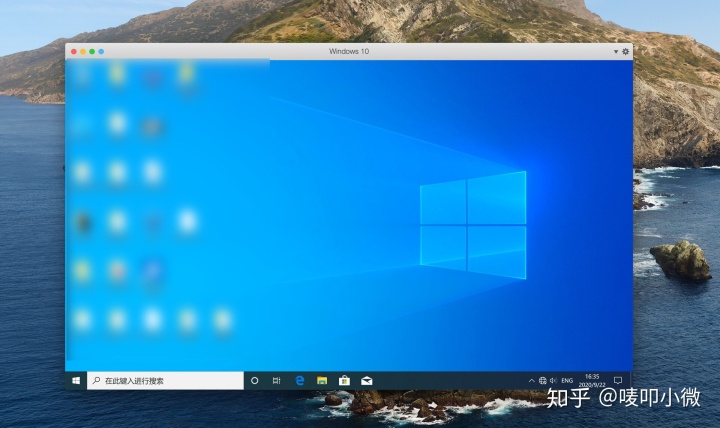The image size is (720, 428).
Task: Open the Parallels window settings gear
Action: click(625, 51)
